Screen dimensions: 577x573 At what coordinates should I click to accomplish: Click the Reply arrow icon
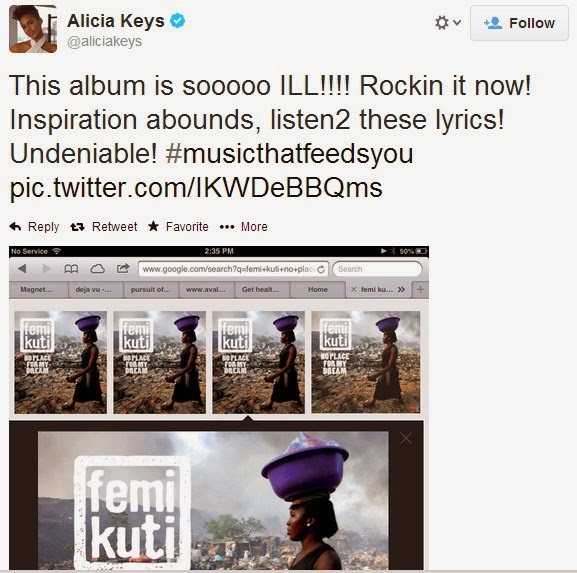[15, 227]
